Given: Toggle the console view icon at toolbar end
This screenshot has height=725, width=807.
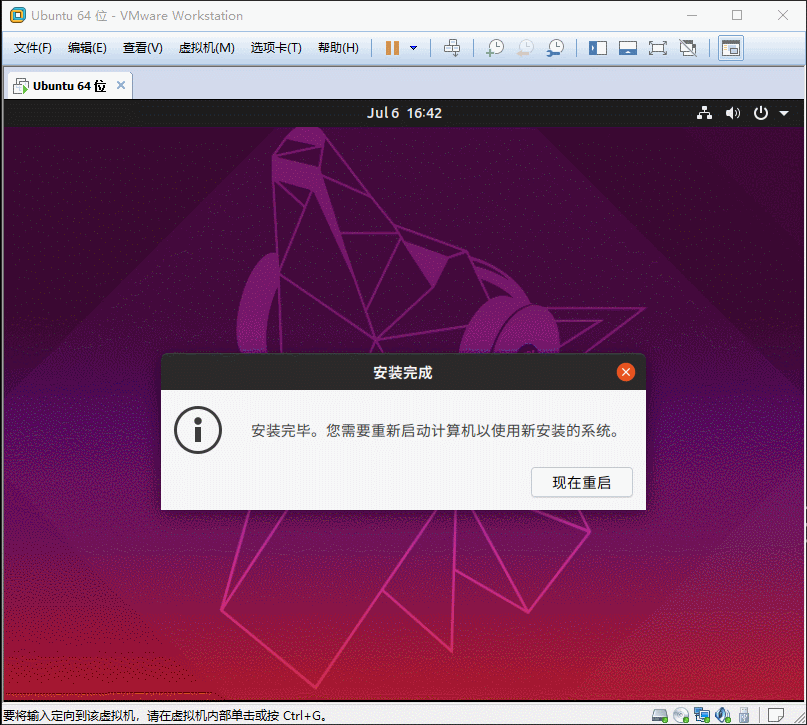Looking at the screenshot, I should (x=731, y=48).
